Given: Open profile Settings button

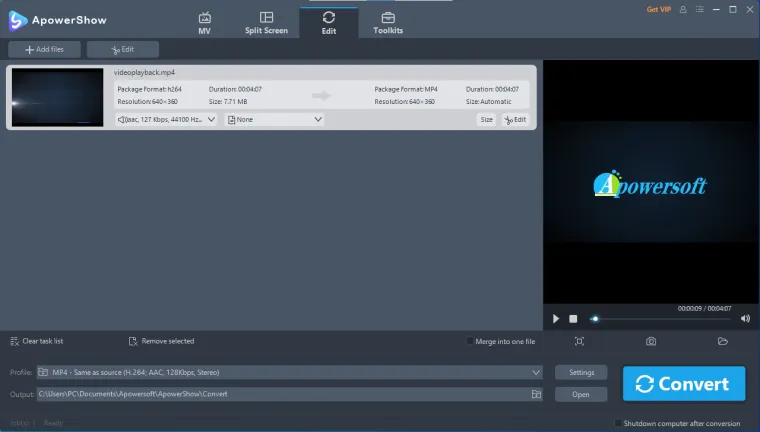Looking at the screenshot, I should tap(581, 372).
